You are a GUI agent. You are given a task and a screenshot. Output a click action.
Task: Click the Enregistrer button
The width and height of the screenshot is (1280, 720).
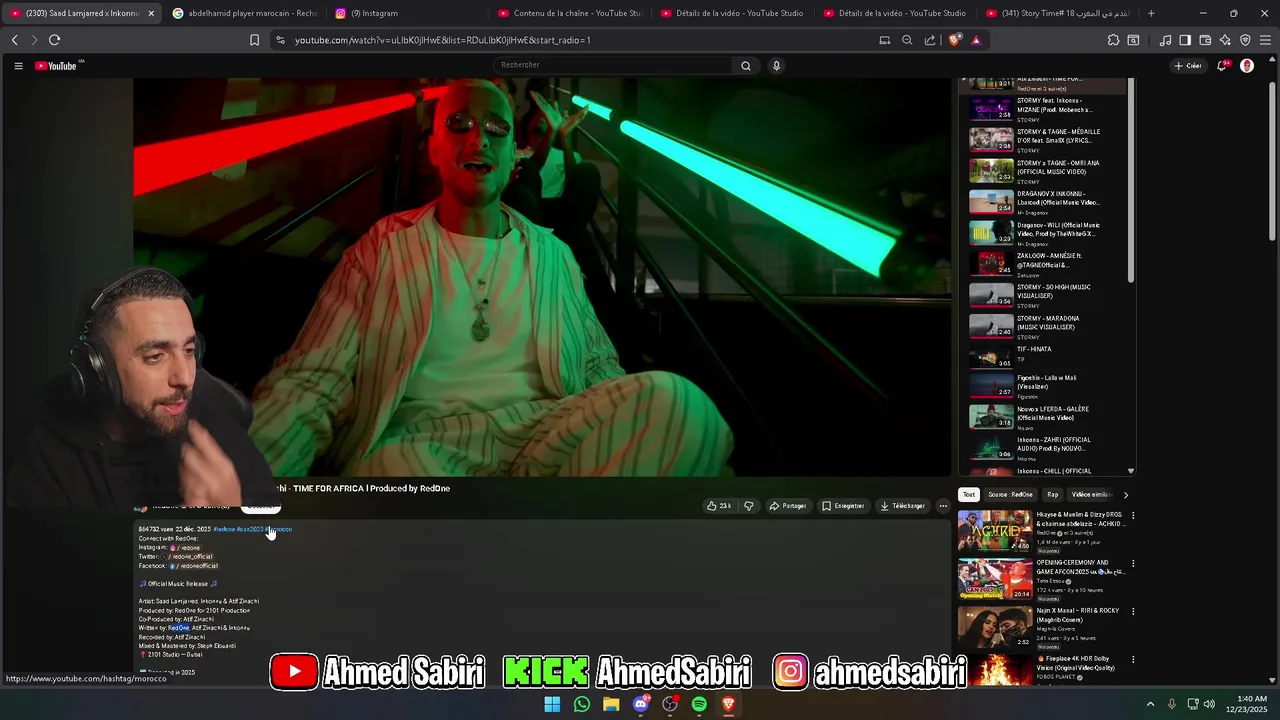[x=843, y=506]
